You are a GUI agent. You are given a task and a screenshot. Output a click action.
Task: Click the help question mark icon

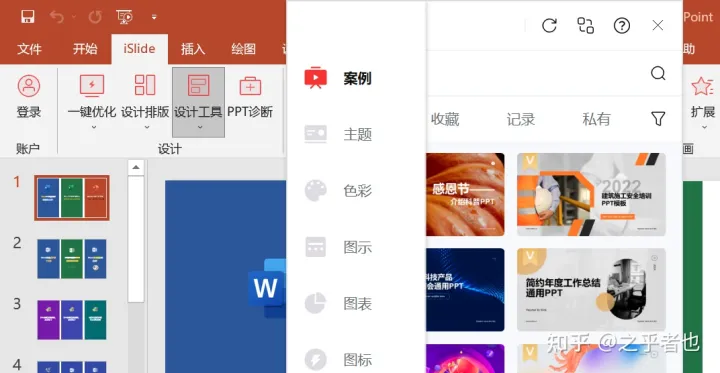click(622, 25)
